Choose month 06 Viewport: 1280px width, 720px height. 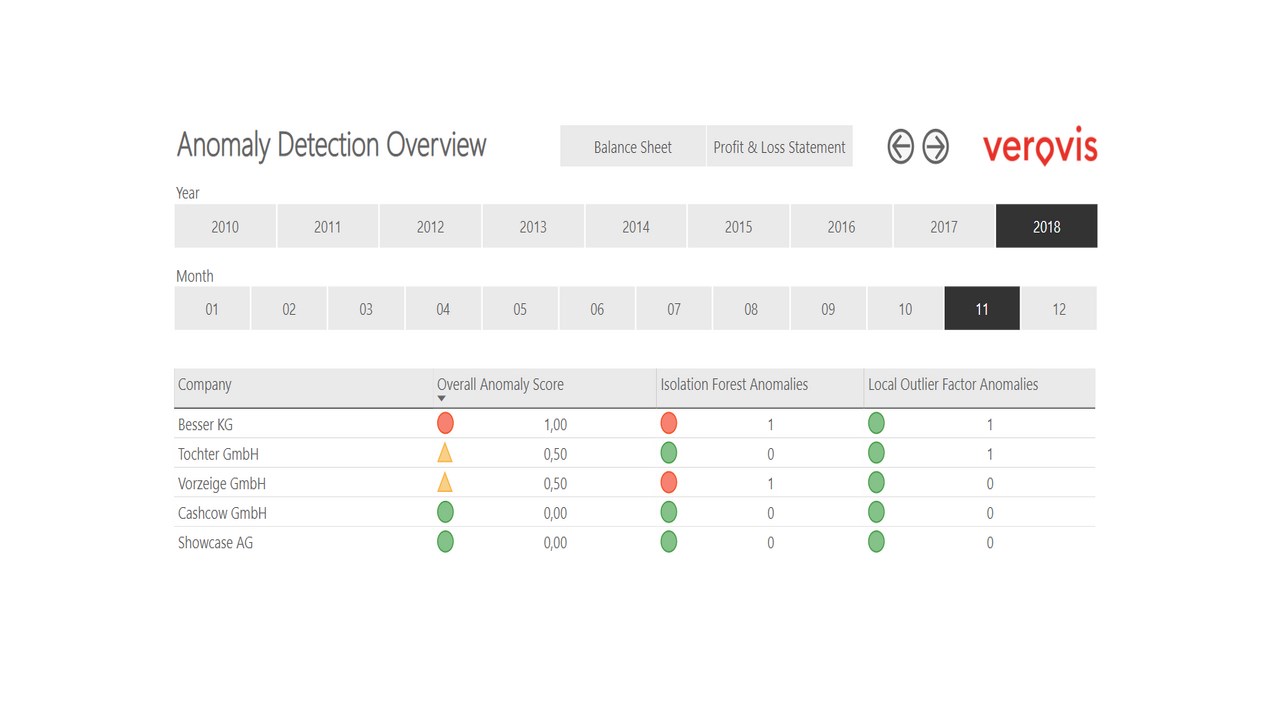point(597,309)
